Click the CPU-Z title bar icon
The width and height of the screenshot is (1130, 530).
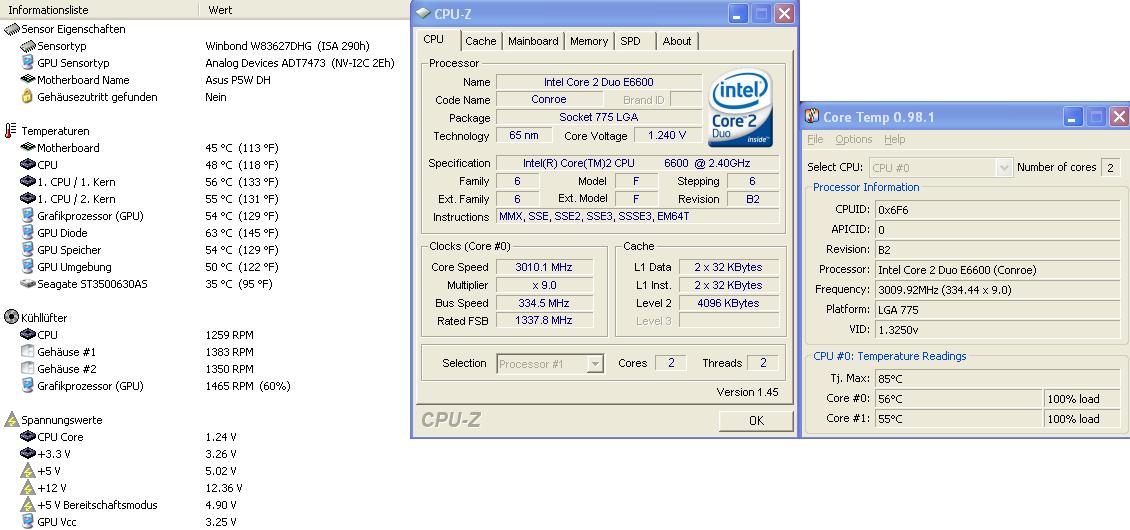[423, 13]
